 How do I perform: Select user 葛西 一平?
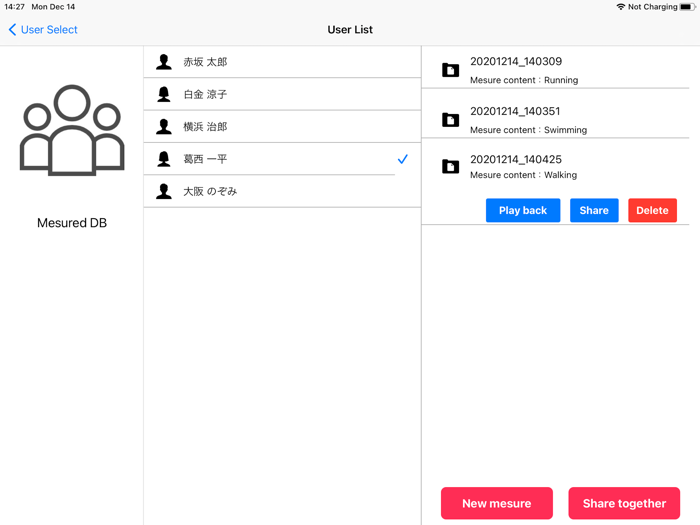pyautogui.click(x=282, y=159)
